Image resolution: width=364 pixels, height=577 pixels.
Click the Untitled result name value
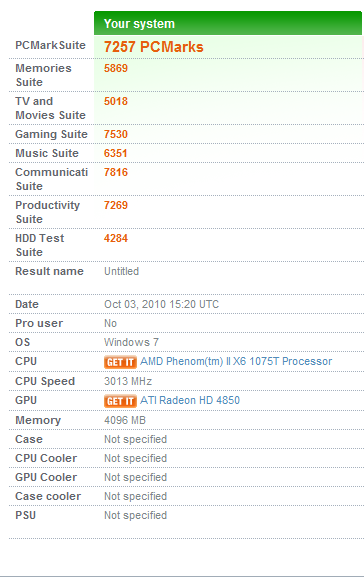click(121, 271)
